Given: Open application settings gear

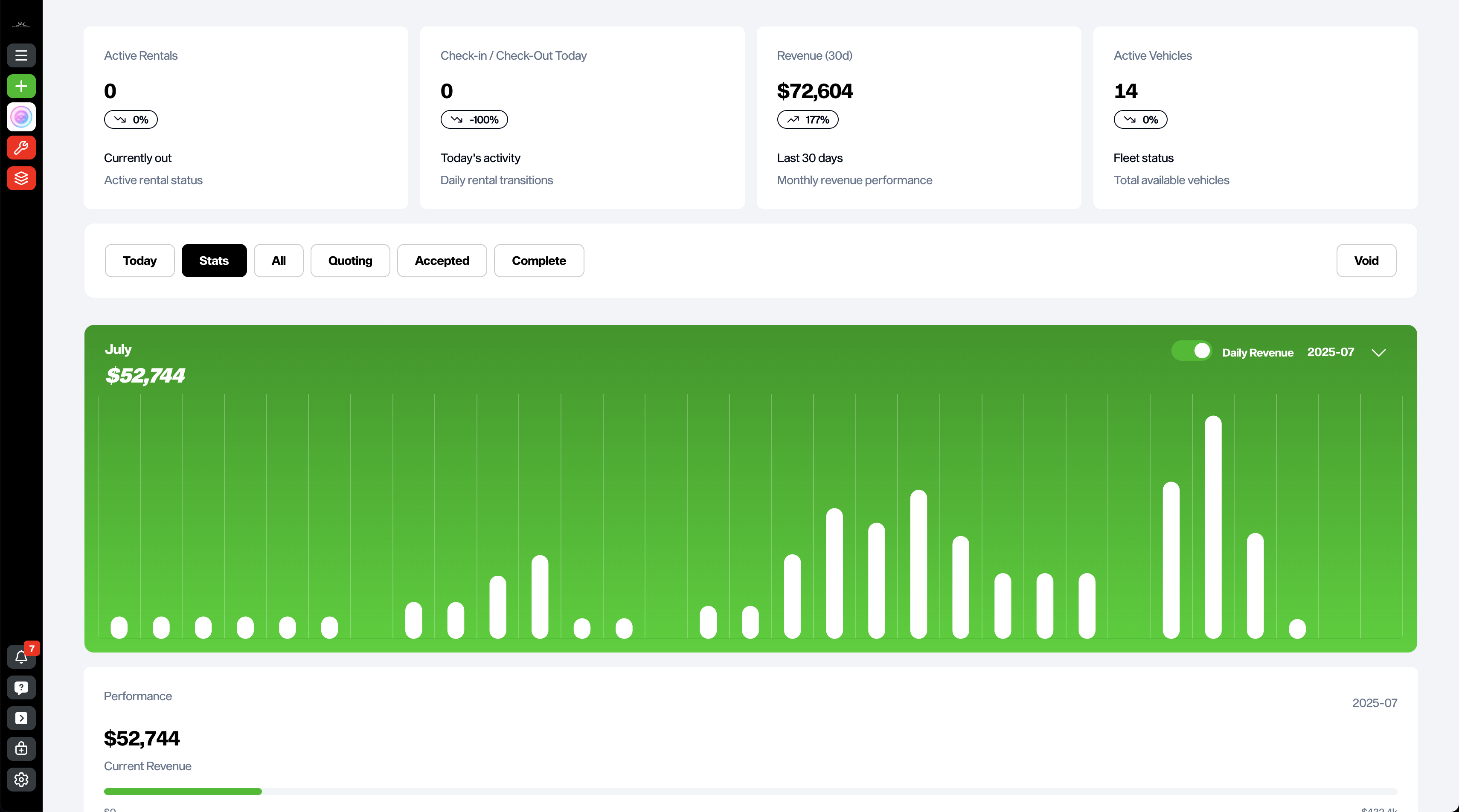Looking at the screenshot, I should point(21,780).
